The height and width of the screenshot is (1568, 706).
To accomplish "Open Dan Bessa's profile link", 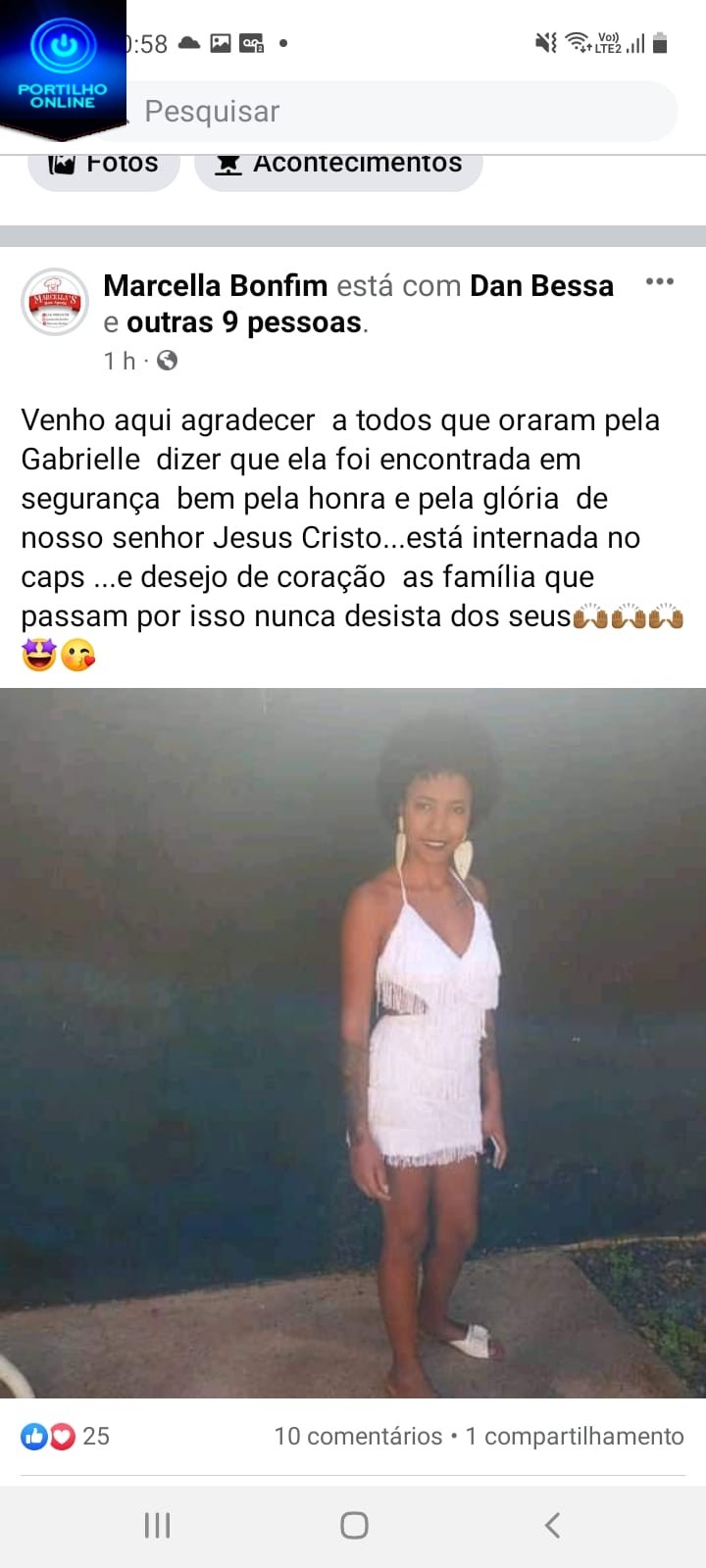I will pyautogui.click(x=541, y=285).
